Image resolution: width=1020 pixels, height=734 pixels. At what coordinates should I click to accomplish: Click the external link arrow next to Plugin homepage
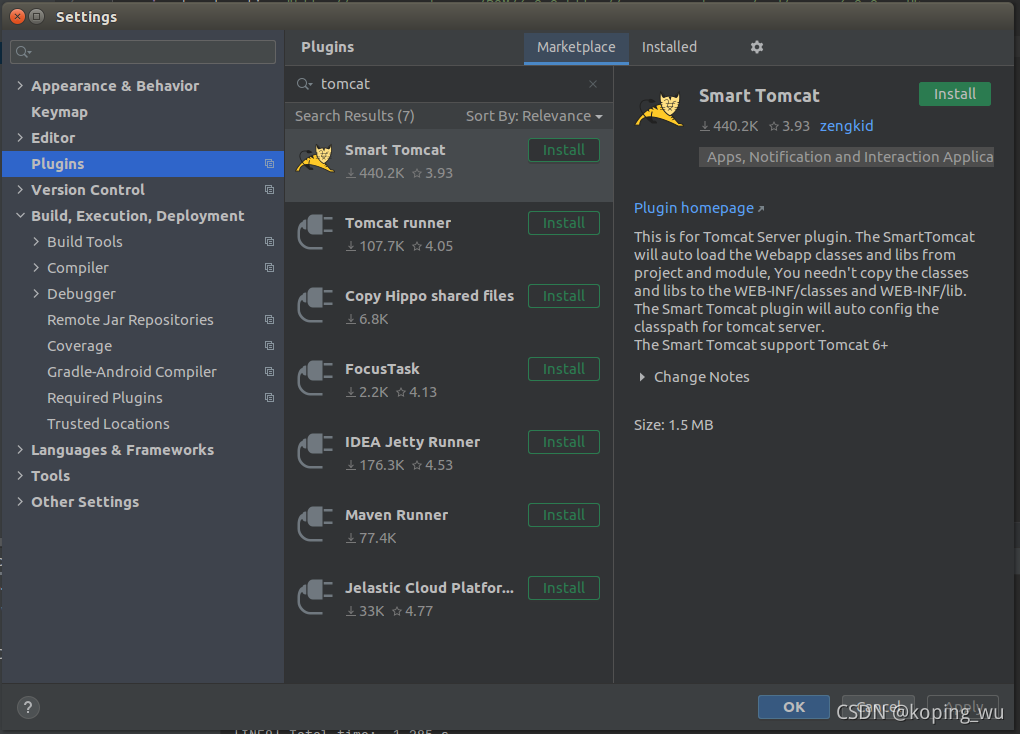tap(761, 209)
